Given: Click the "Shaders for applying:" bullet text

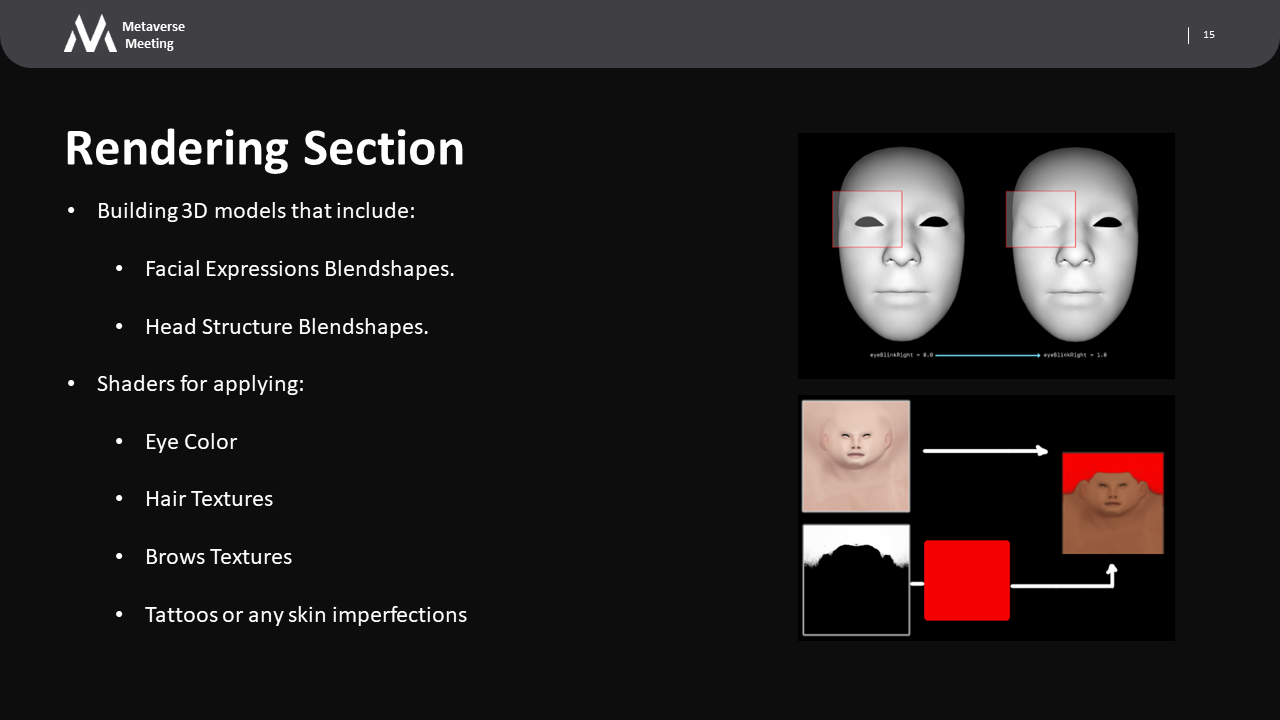Looking at the screenshot, I should pyautogui.click(x=200, y=384).
